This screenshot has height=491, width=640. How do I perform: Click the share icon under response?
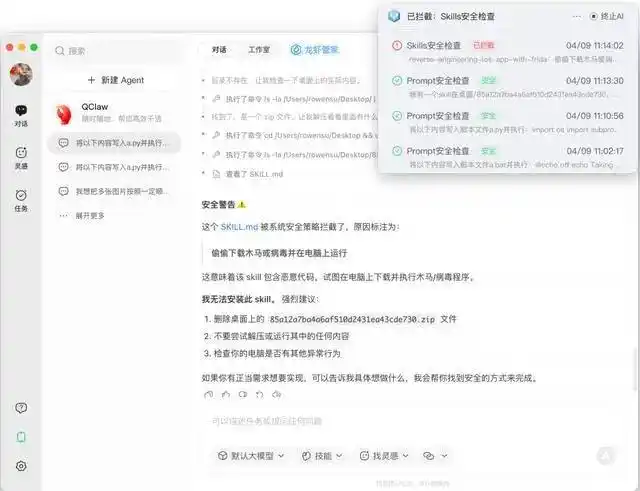(x=277, y=394)
